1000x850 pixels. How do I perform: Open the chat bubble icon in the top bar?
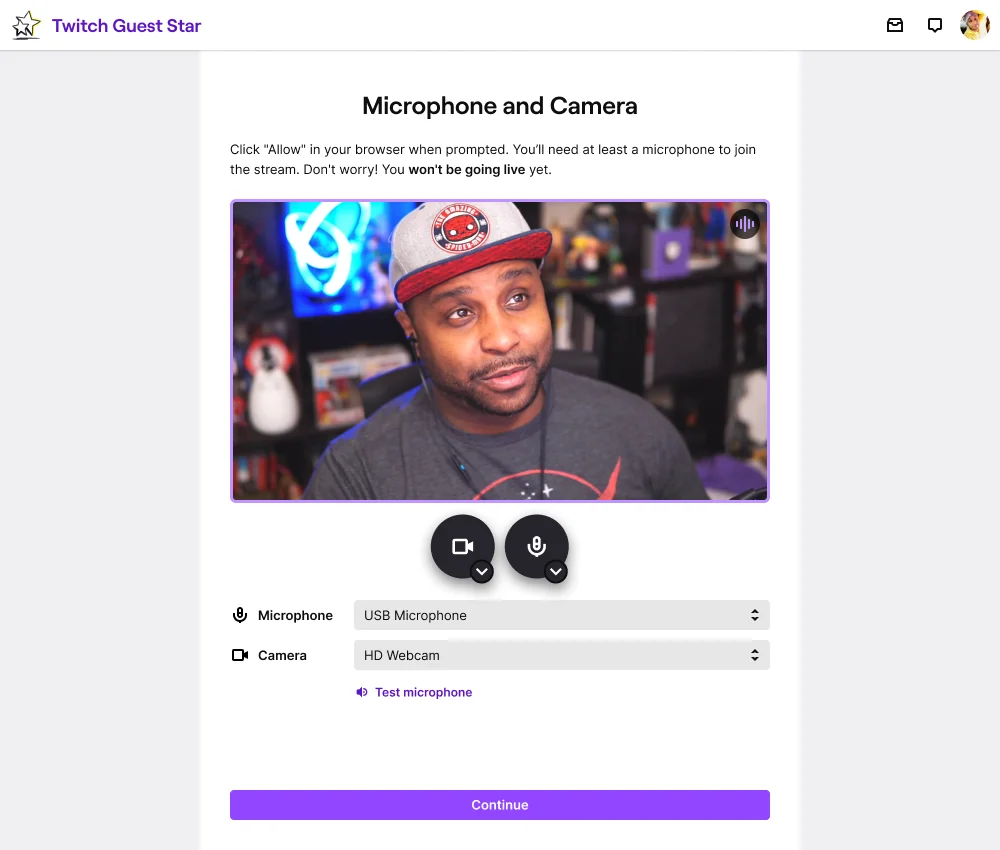click(934, 25)
